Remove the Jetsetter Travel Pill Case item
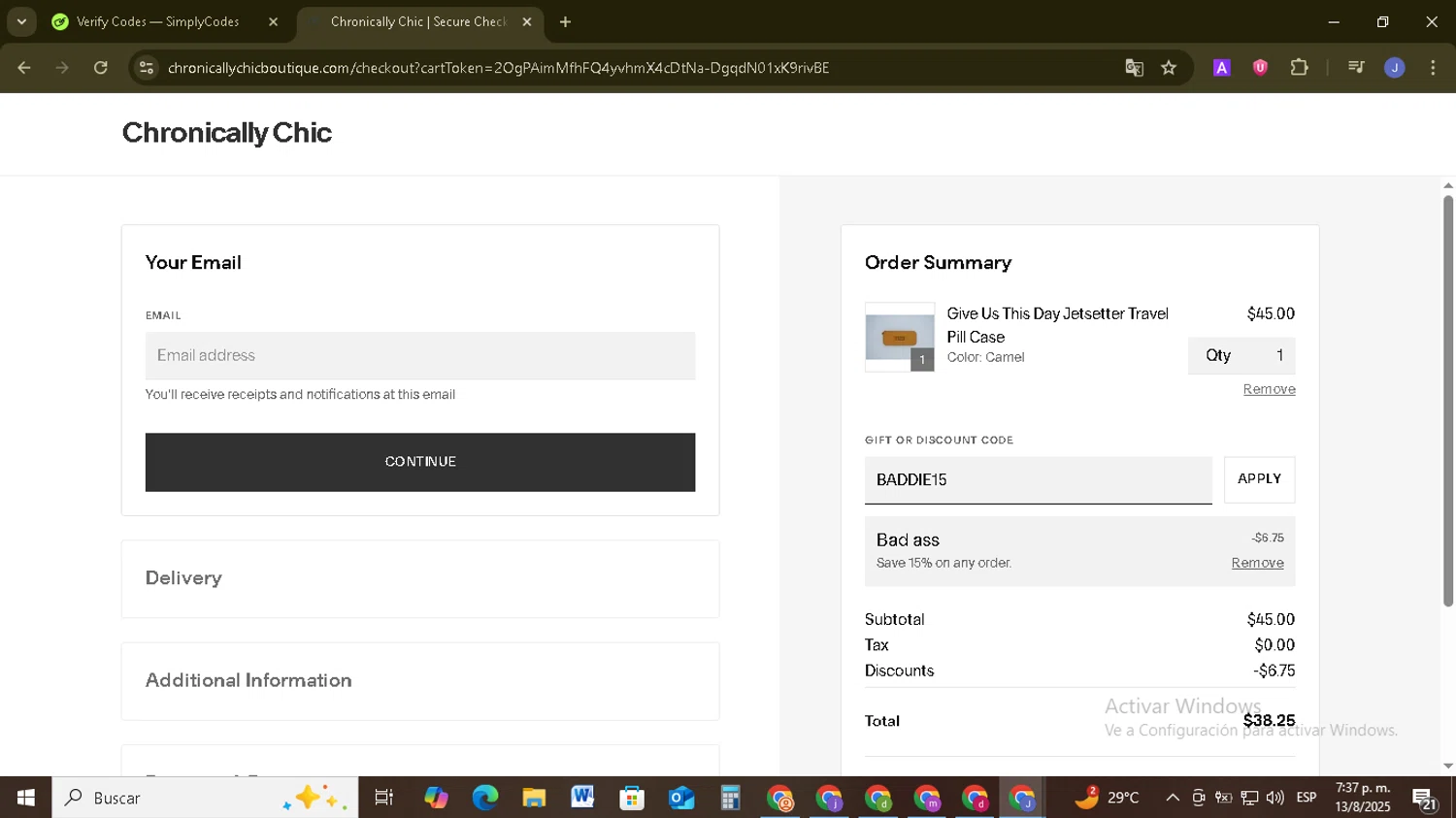This screenshot has height=818, width=1456. point(1269,389)
